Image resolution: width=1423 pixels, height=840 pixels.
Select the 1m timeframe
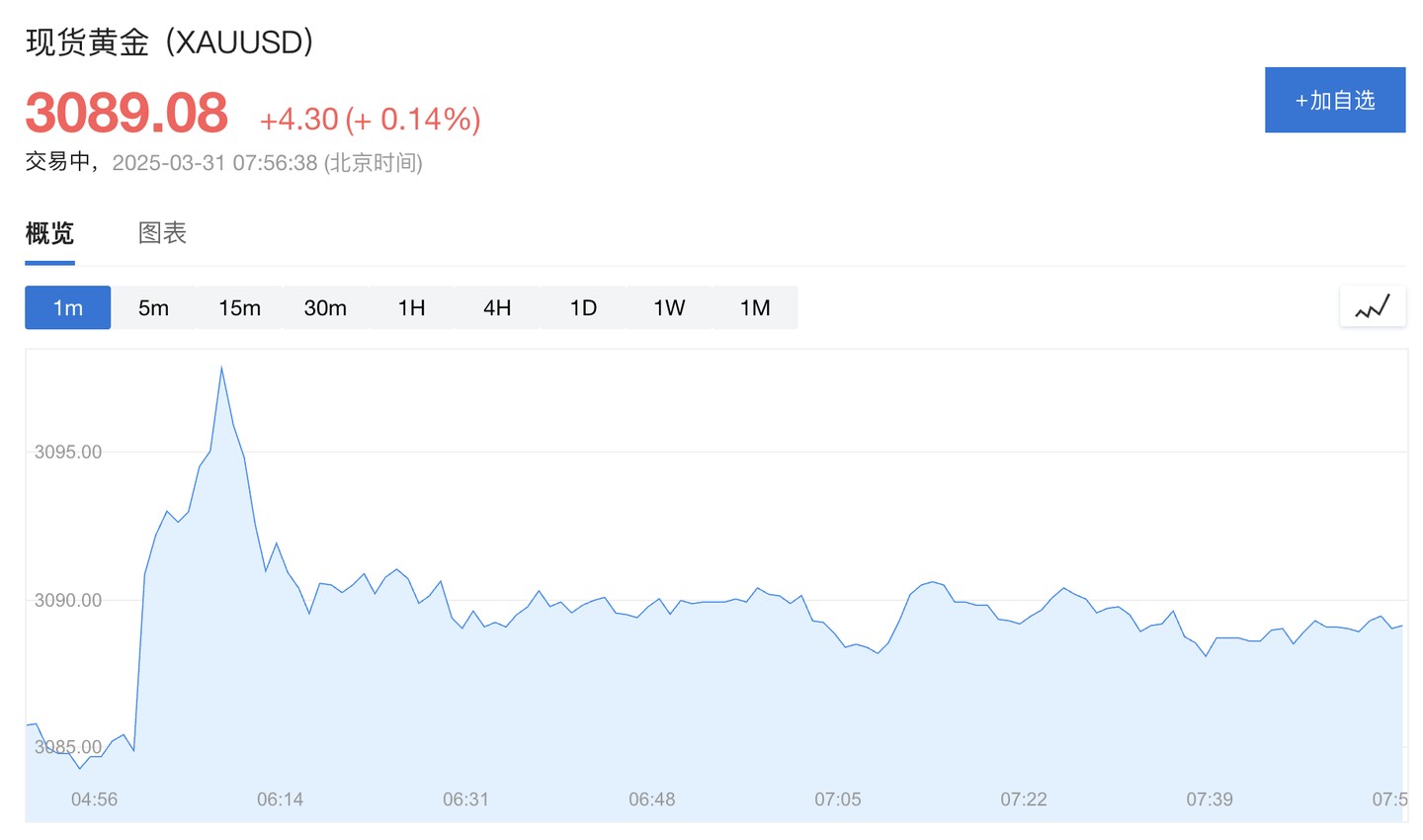(x=67, y=307)
